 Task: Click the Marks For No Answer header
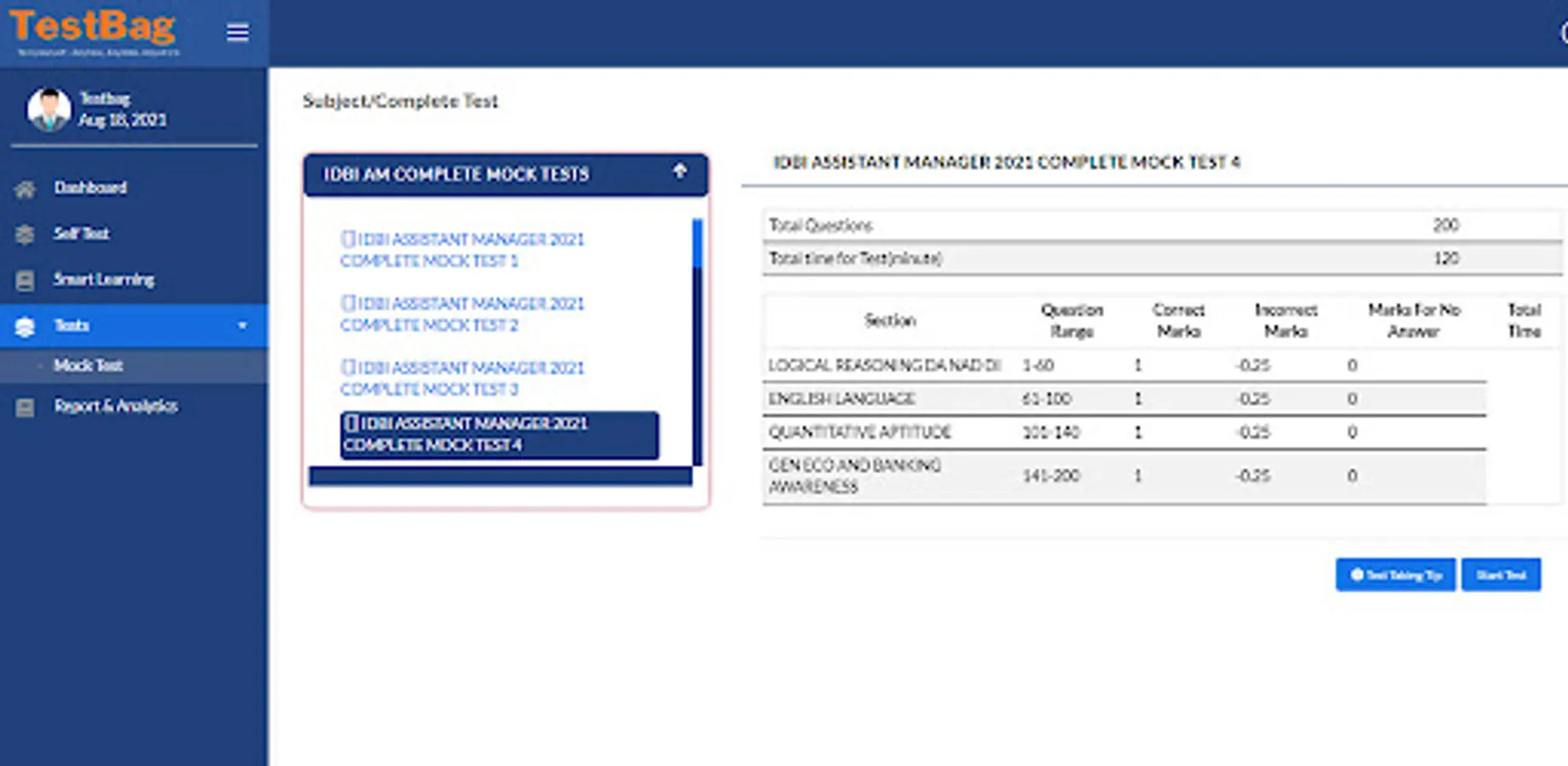click(1414, 320)
